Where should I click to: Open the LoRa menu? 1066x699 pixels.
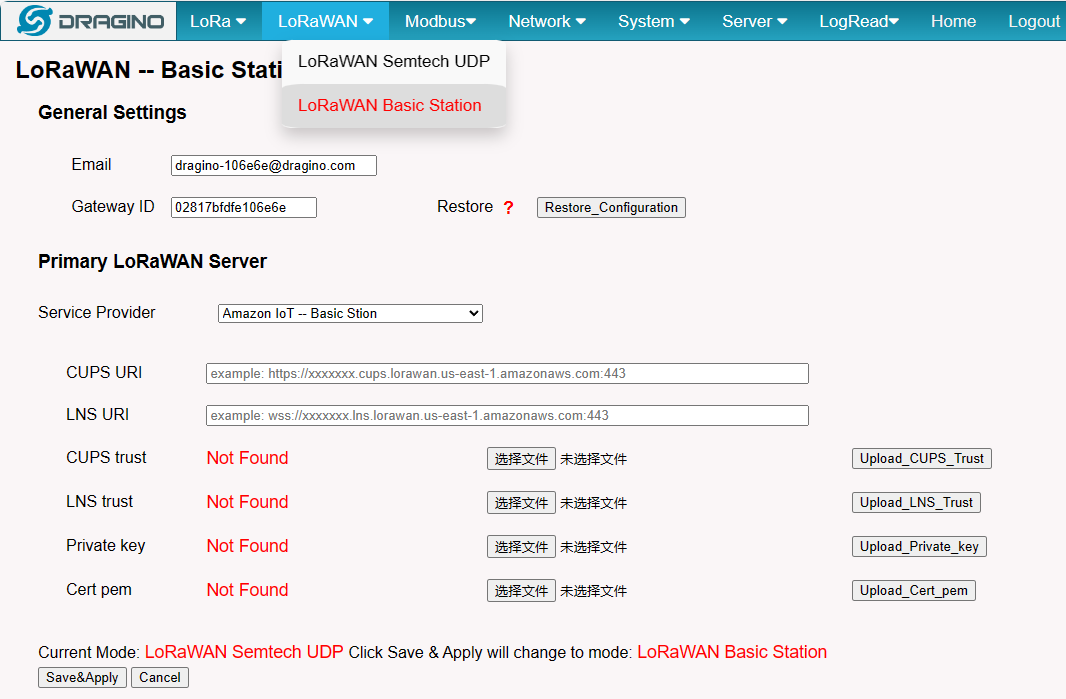tap(218, 21)
